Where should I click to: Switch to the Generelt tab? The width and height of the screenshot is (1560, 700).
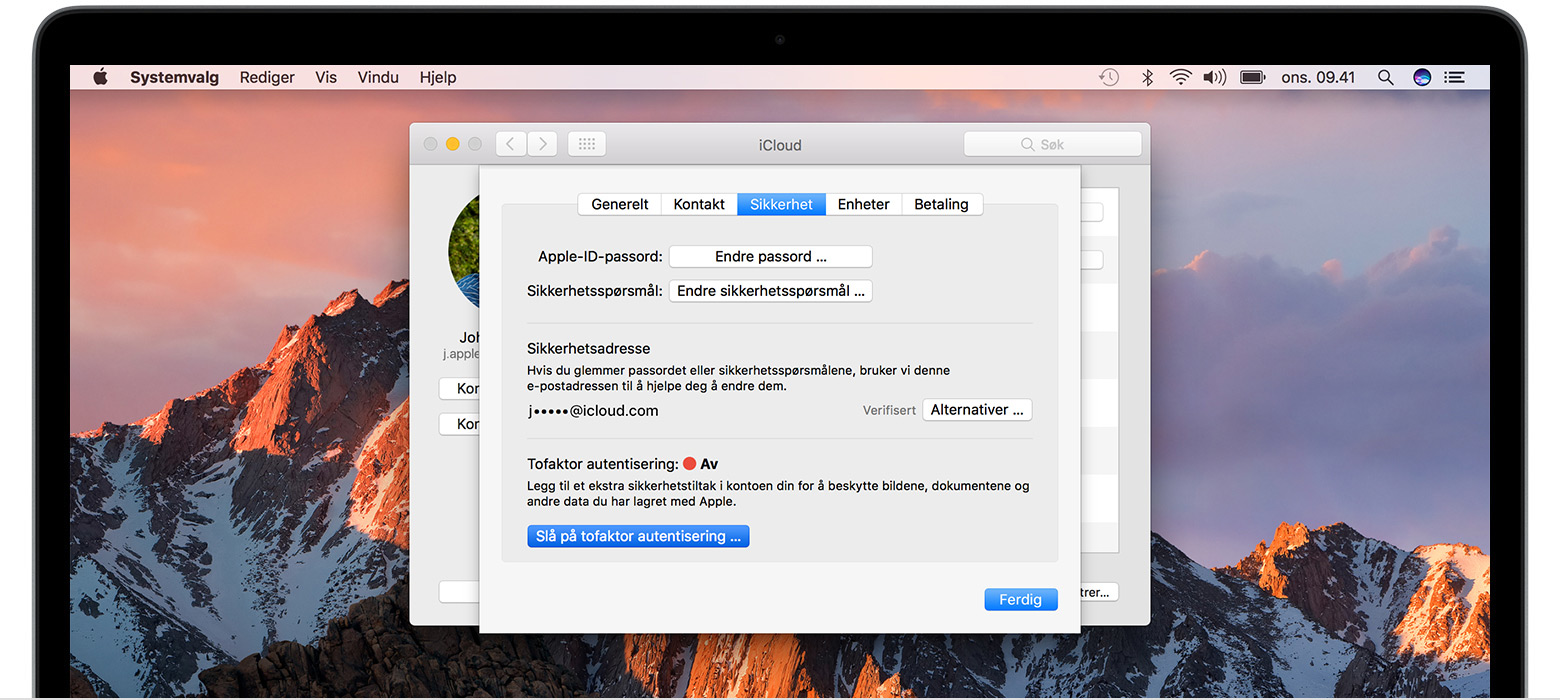click(620, 204)
